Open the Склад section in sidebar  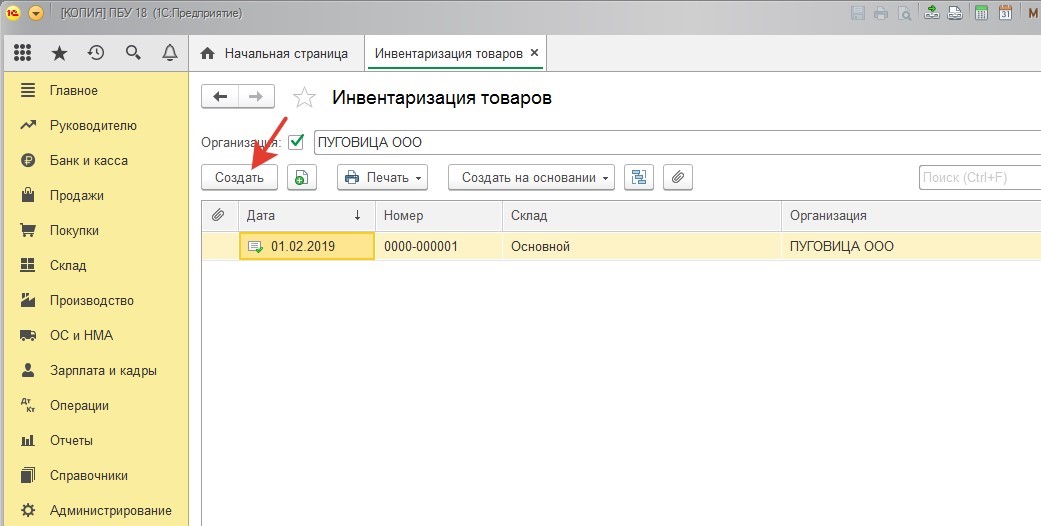tap(68, 266)
